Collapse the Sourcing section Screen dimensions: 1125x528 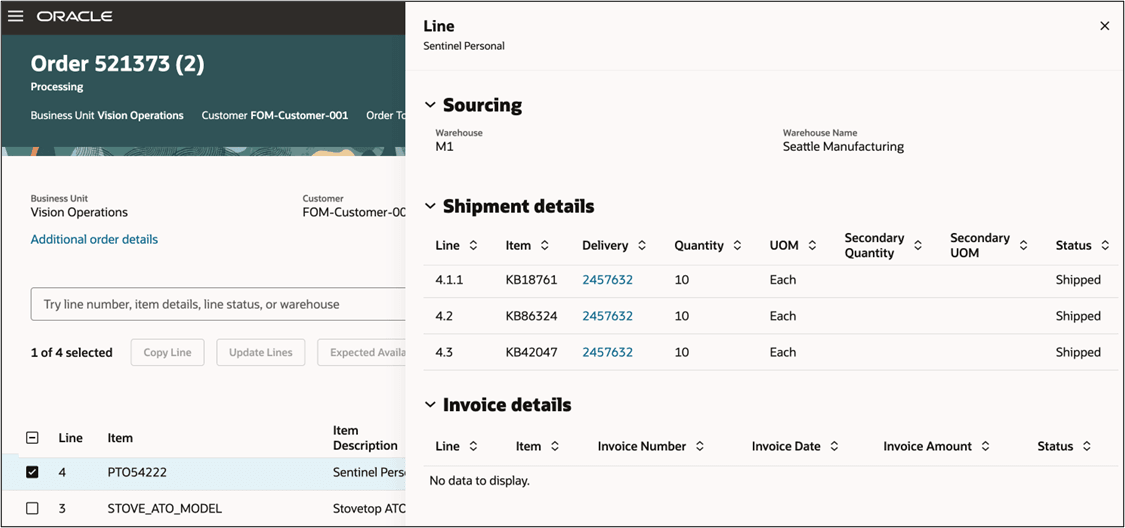(x=430, y=105)
